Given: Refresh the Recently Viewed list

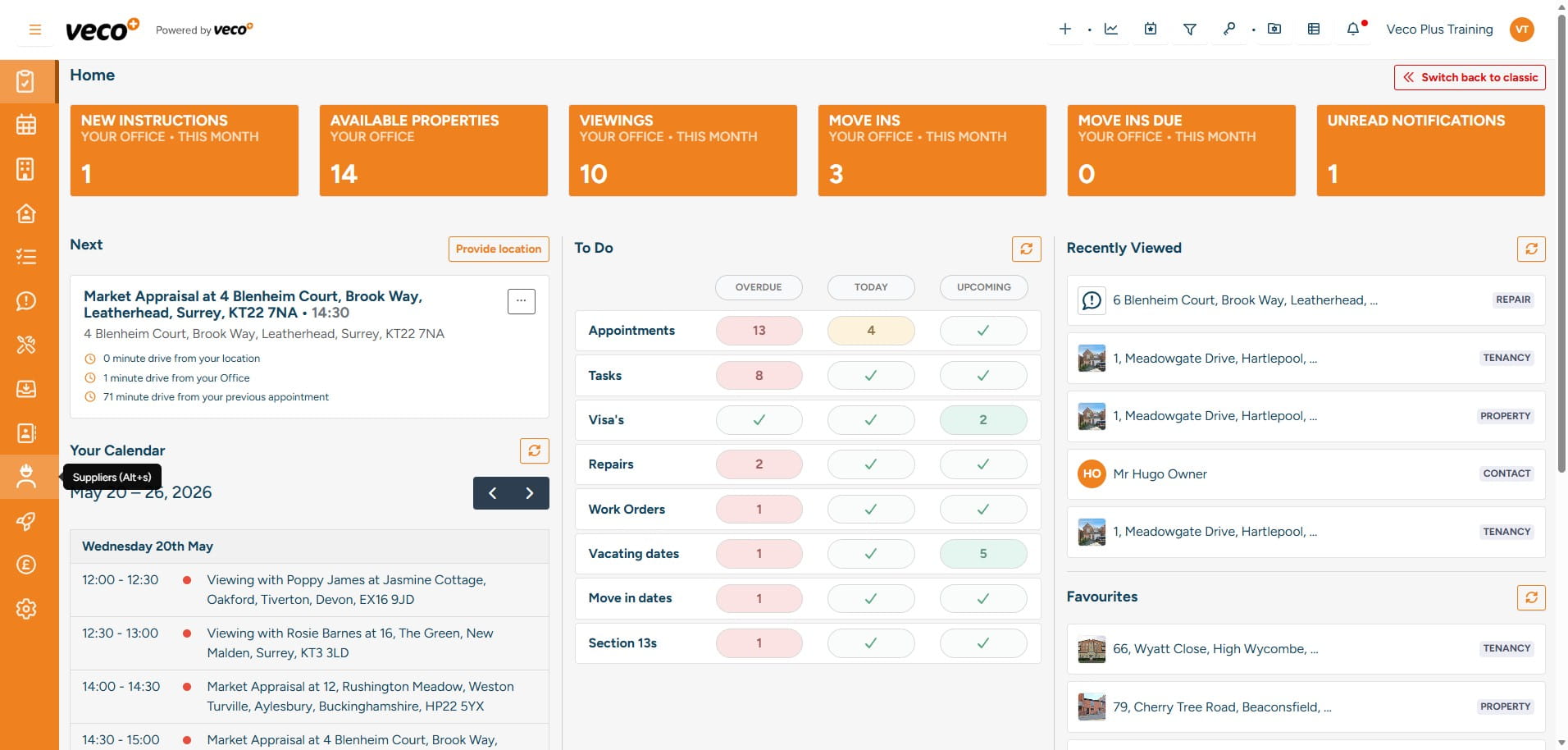Looking at the screenshot, I should pos(1531,249).
